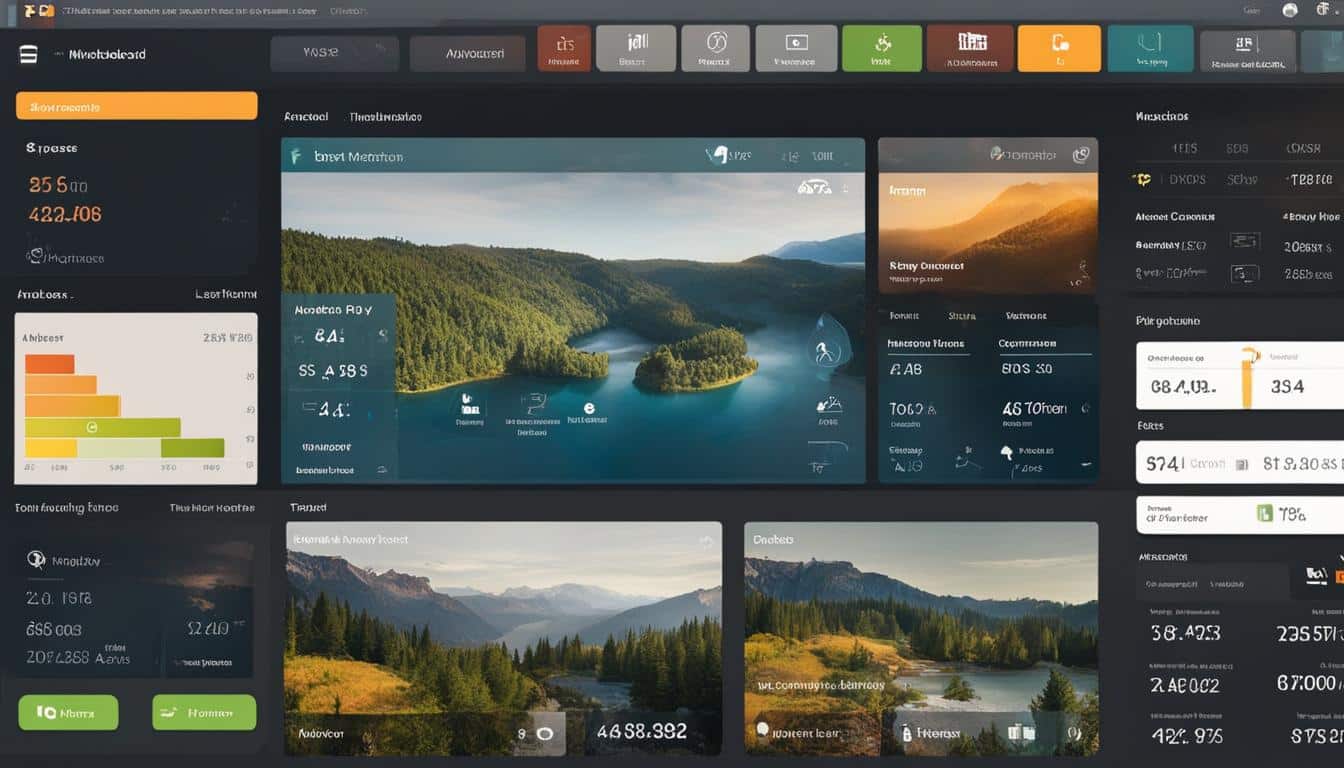Click the green badge on the 78% card
1344x768 pixels.
point(1264,514)
